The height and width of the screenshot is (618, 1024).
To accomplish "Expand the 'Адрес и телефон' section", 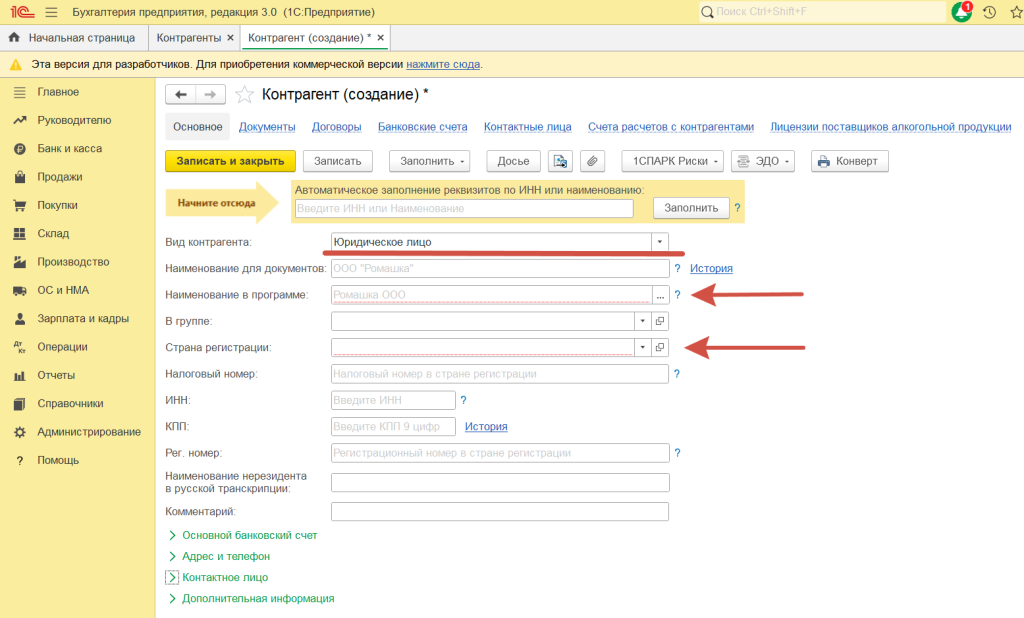I will click(225, 556).
